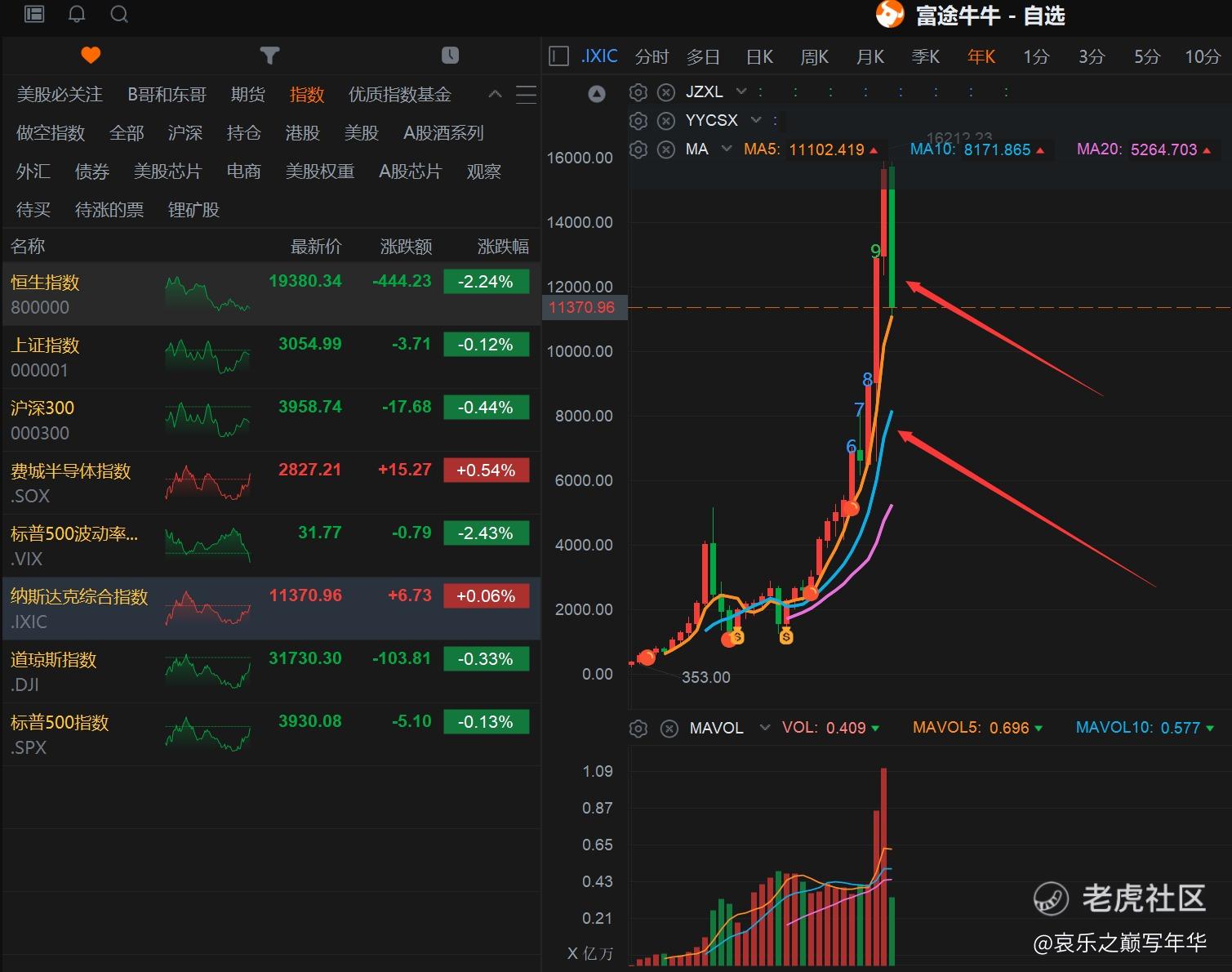The height and width of the screenshot is (972, 1232).
Task: Open the 锂矿股 group
Action: click(193, 210)
